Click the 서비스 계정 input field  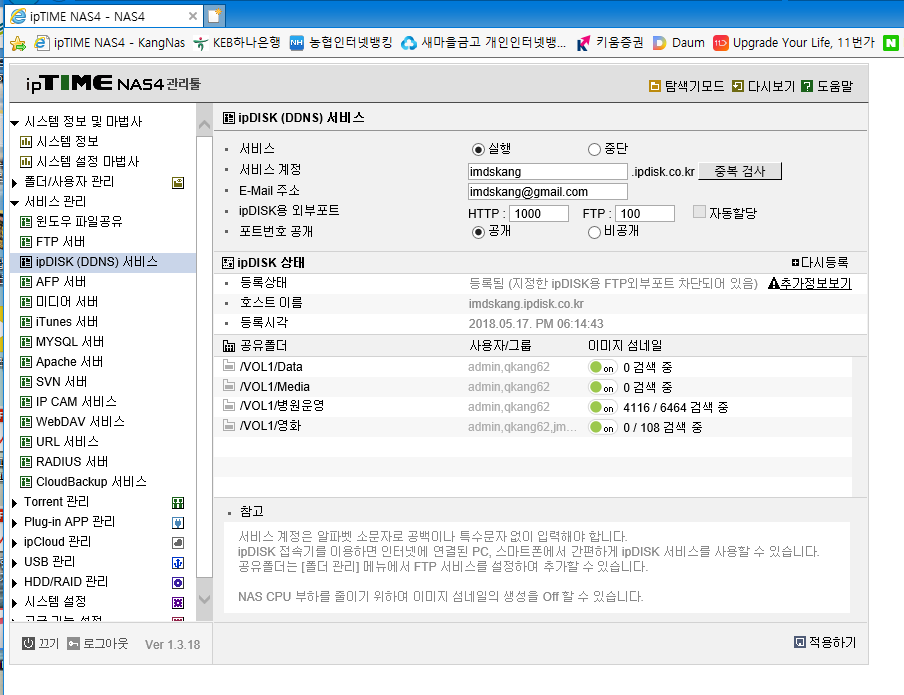point(548,171)
